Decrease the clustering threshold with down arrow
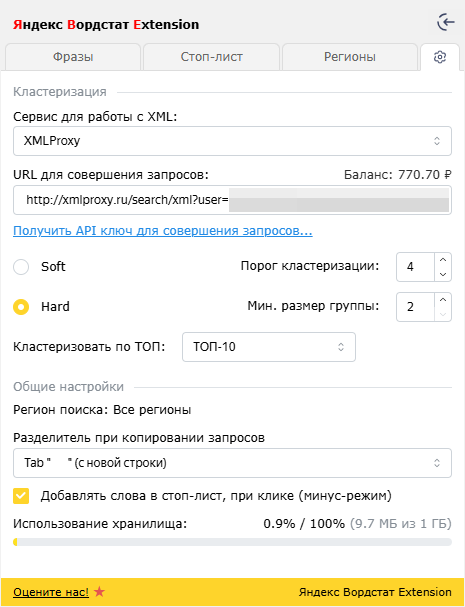Screen dimensions: 465x607 coord(443,274)
